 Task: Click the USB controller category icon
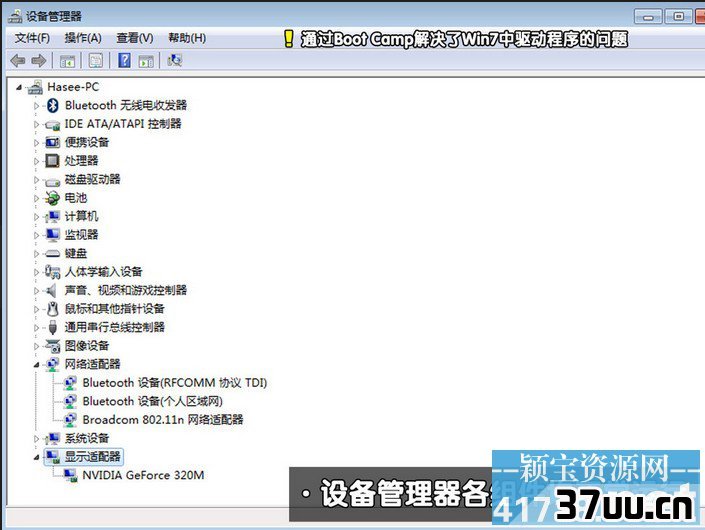(x=53, y=327)
